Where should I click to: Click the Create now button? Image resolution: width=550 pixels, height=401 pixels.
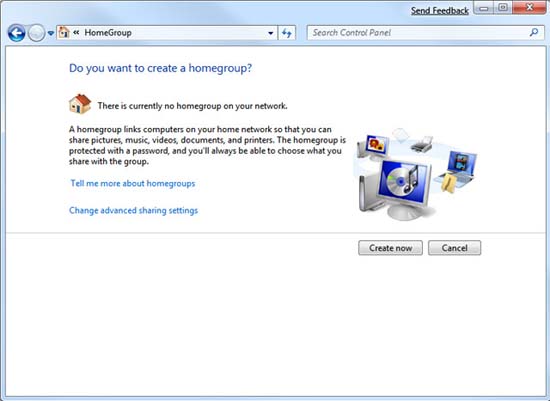tap(390, 248)
